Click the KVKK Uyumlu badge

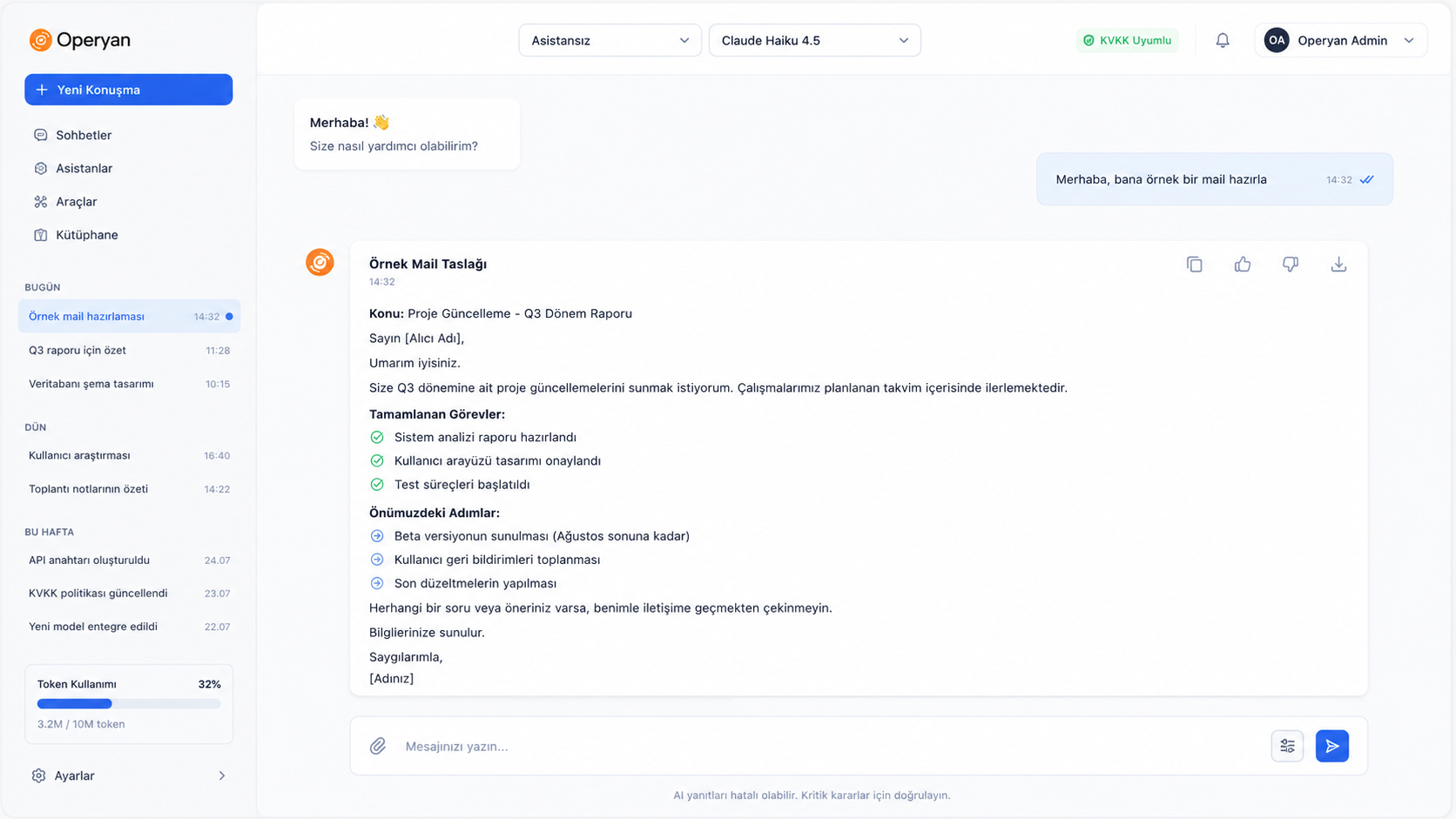[x=1128, y=40]
